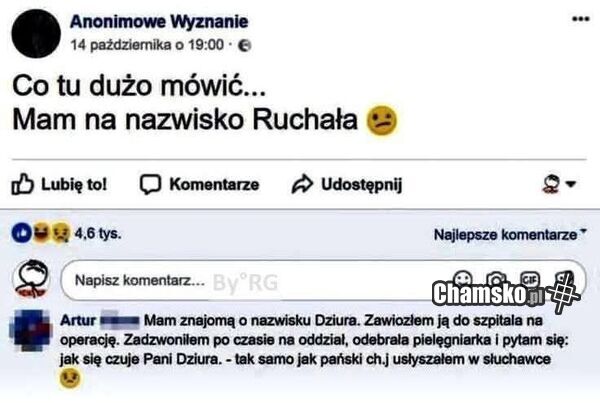This screenshot has width=600, height=403.
Task: Open Komentarze via the speech bubble icon
Action: tap(150, 184)
